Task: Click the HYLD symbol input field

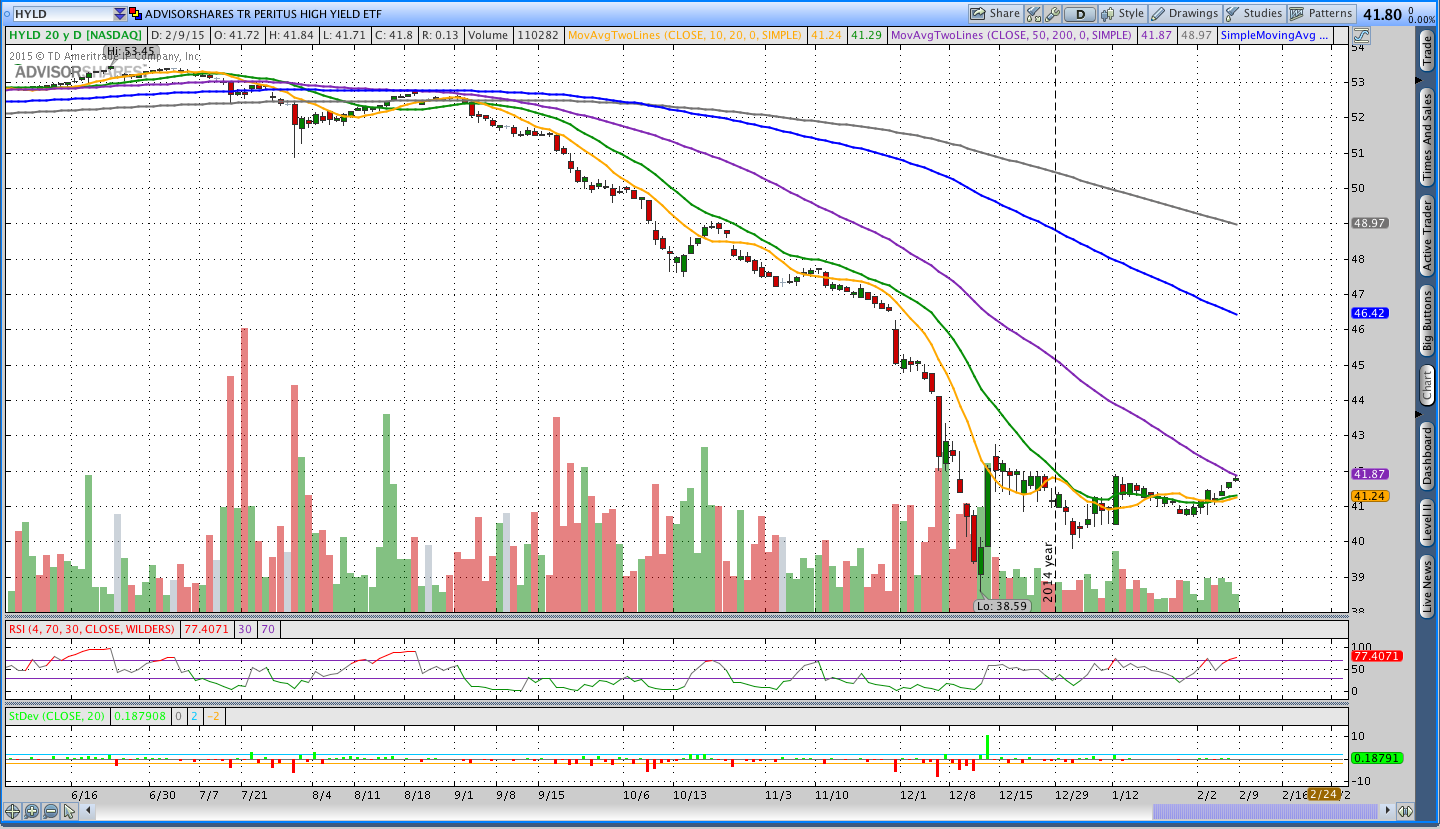Action: click(63, 14)
